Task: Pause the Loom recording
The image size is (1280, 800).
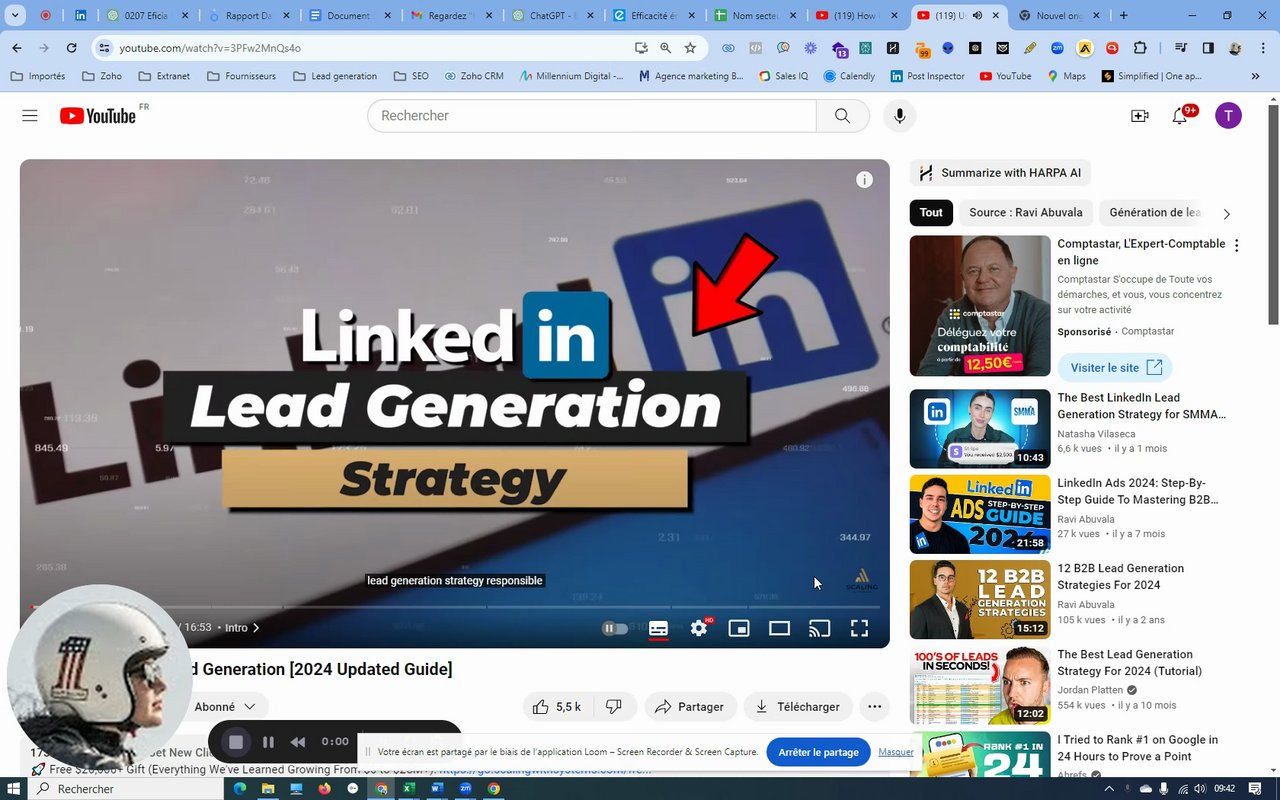Action: 268,742
